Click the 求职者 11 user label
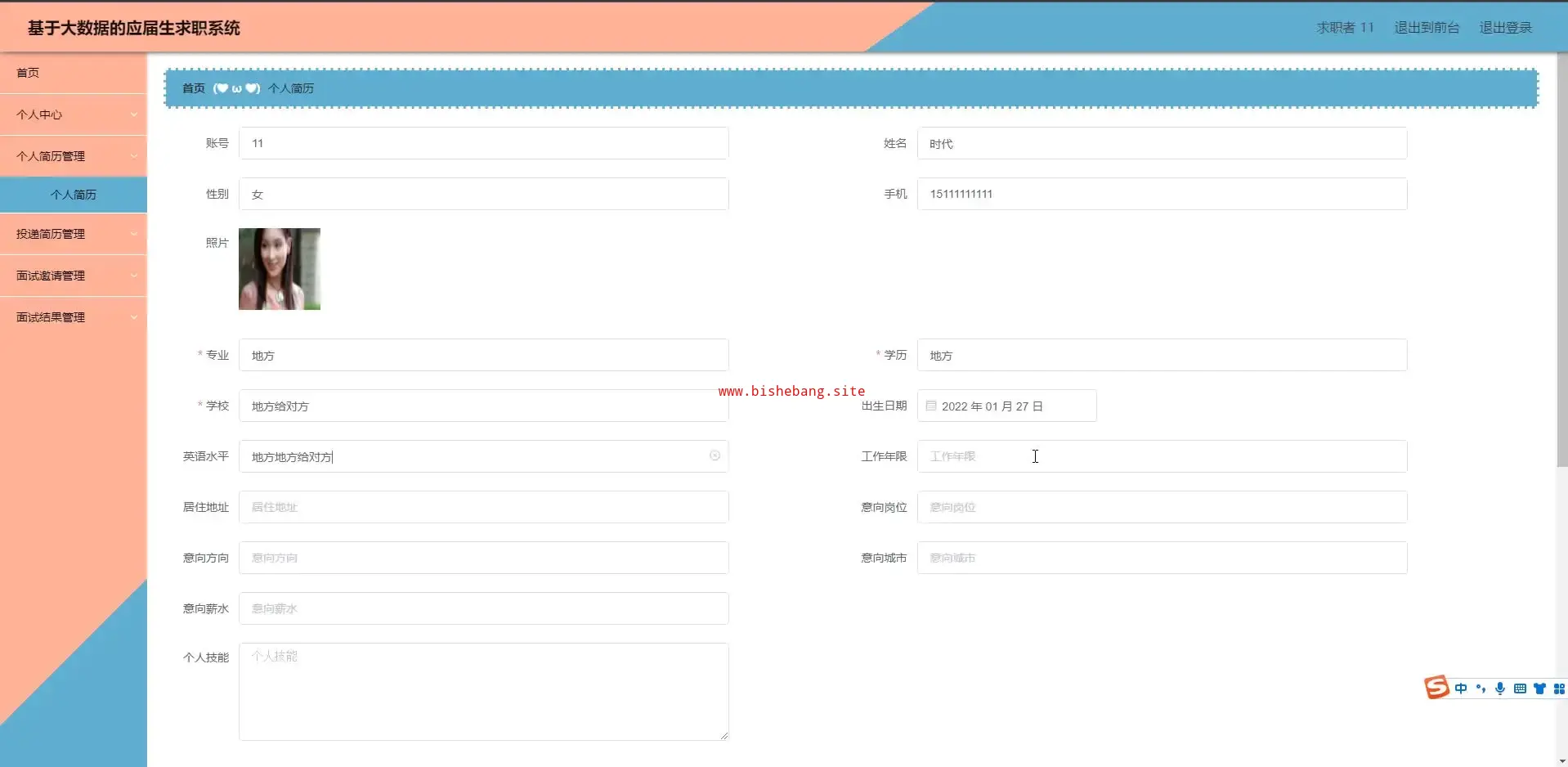 [1345, 28]
